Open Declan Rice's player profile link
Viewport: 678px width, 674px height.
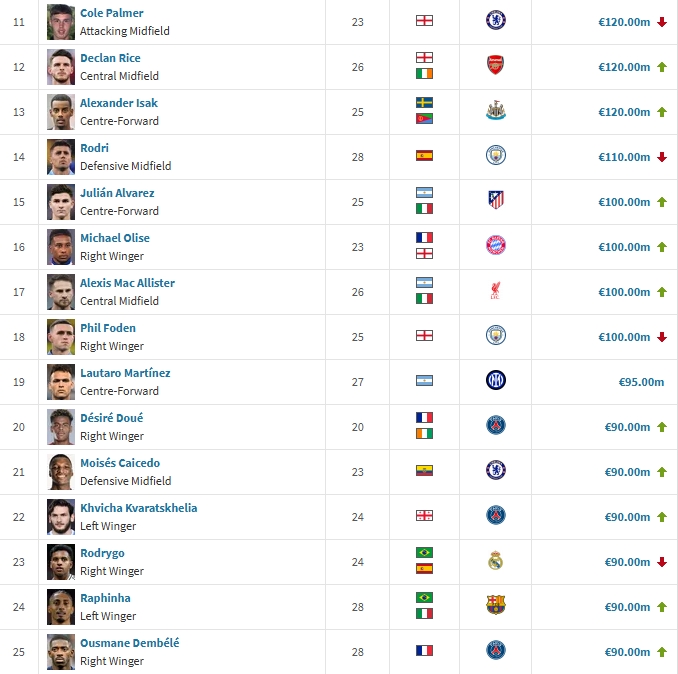point(110,58)
